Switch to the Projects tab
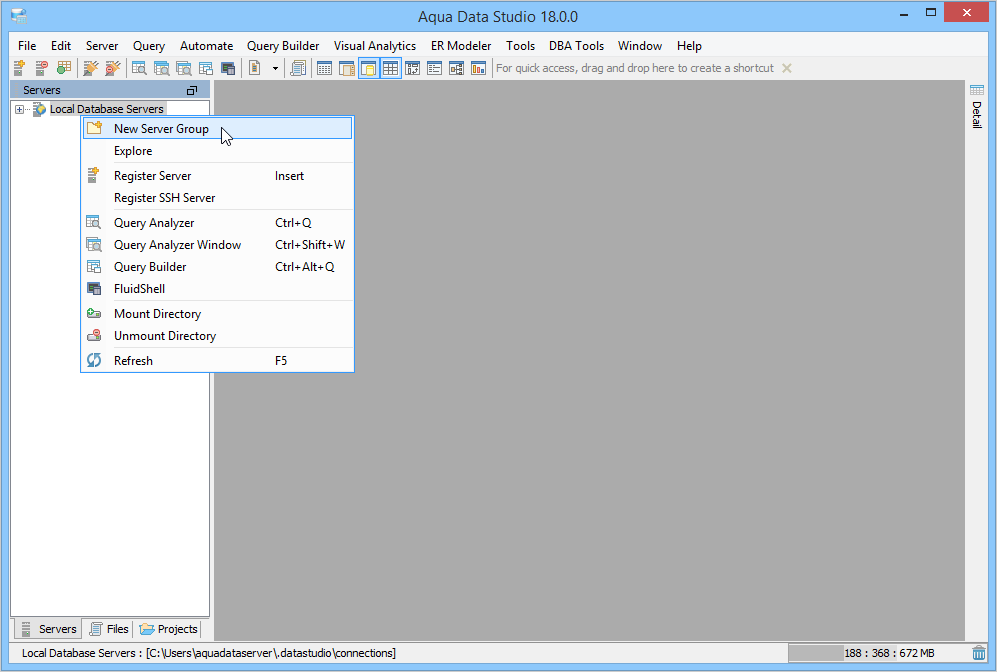The image size is (997, 672). (168, 629)
